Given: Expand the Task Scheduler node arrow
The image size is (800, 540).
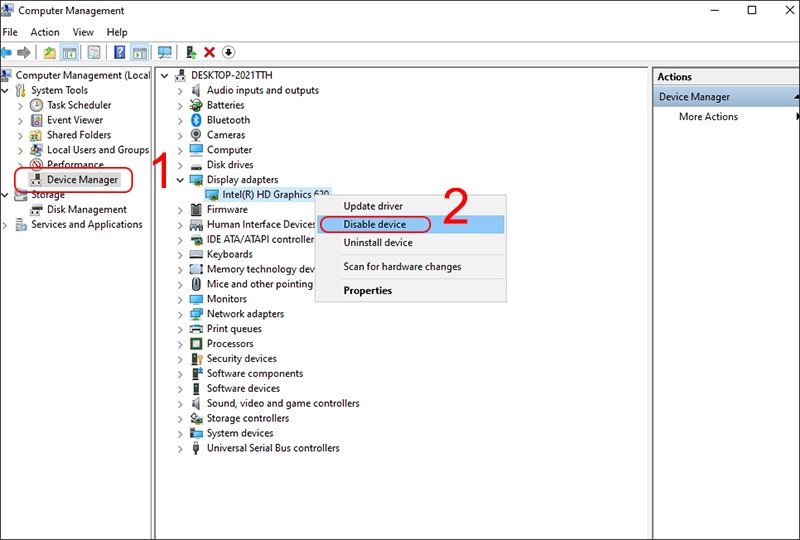Looking at the screenshot, I should point(20,106).
